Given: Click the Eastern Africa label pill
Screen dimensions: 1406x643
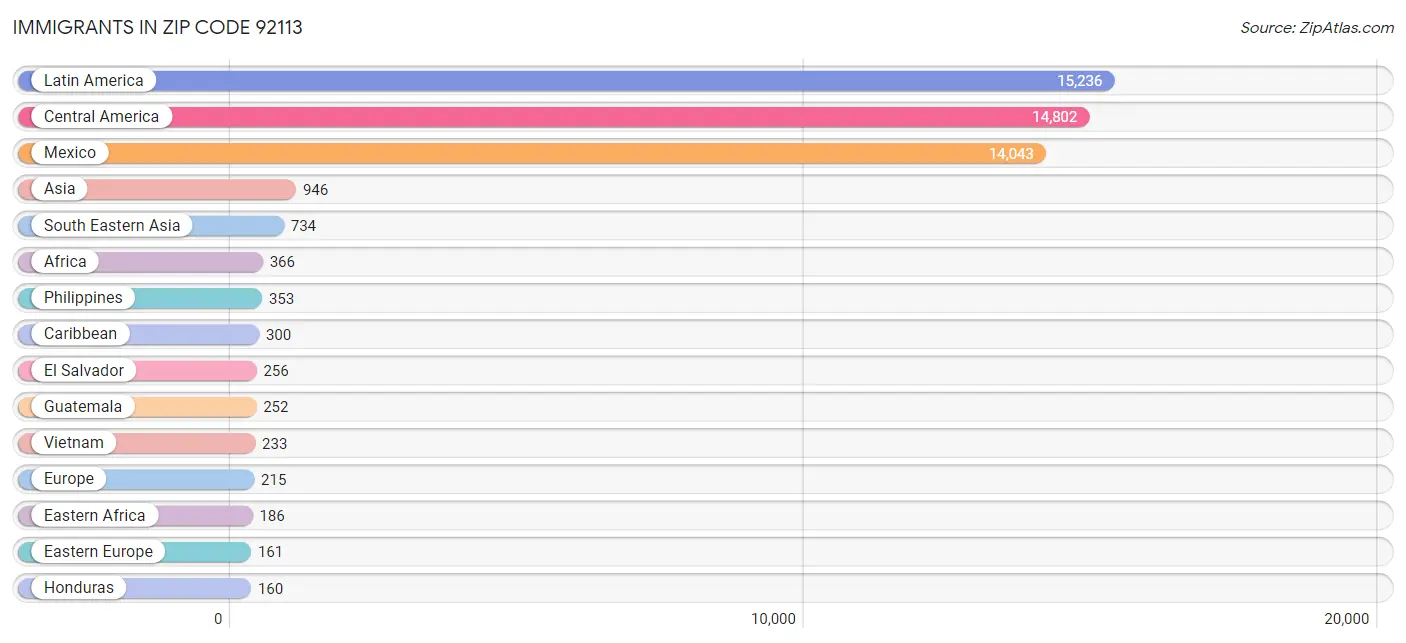Looking at the screenshot, I should pyautogui.click(x=96, y=515).
